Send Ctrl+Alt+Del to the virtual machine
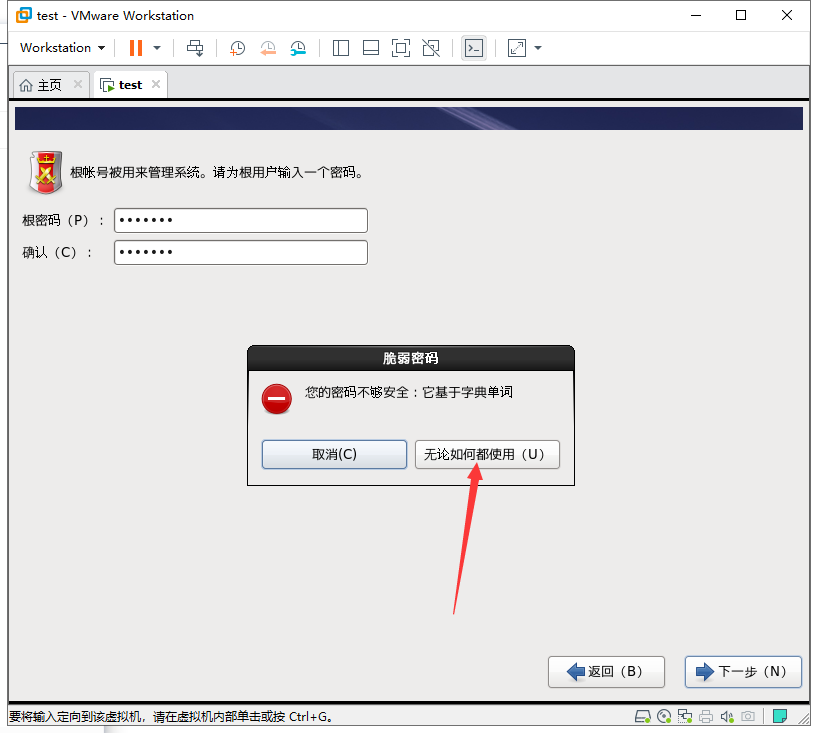Screen dimensions: 818x733 (195, 47)
